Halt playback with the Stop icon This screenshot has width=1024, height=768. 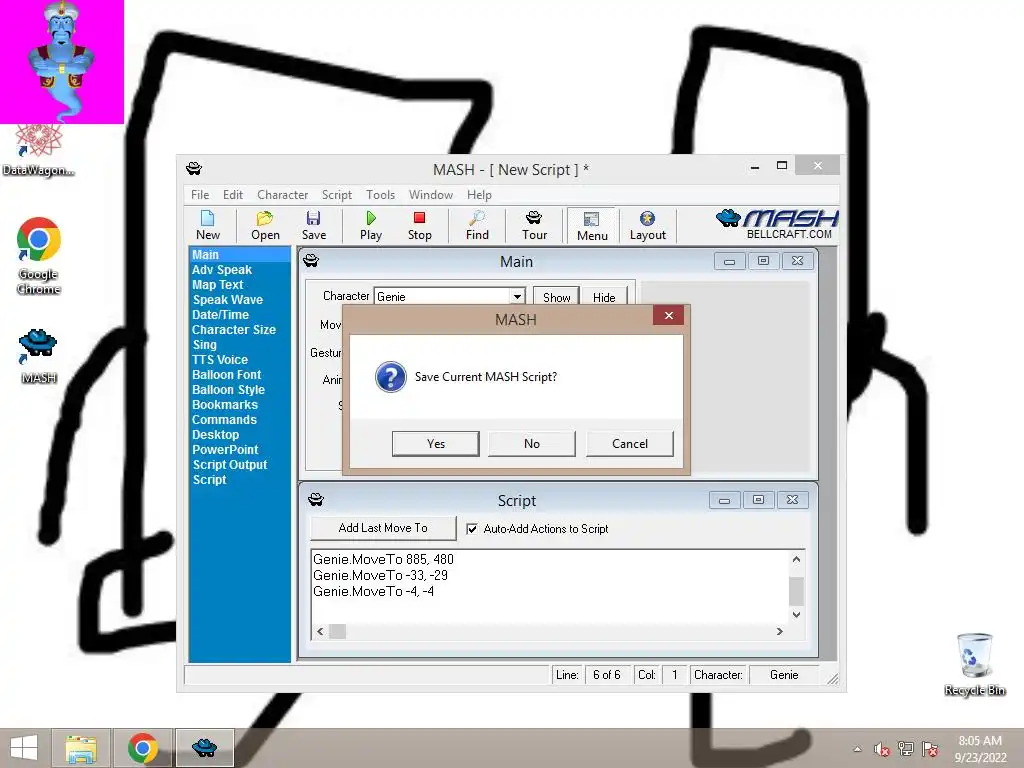coord(419,225)
